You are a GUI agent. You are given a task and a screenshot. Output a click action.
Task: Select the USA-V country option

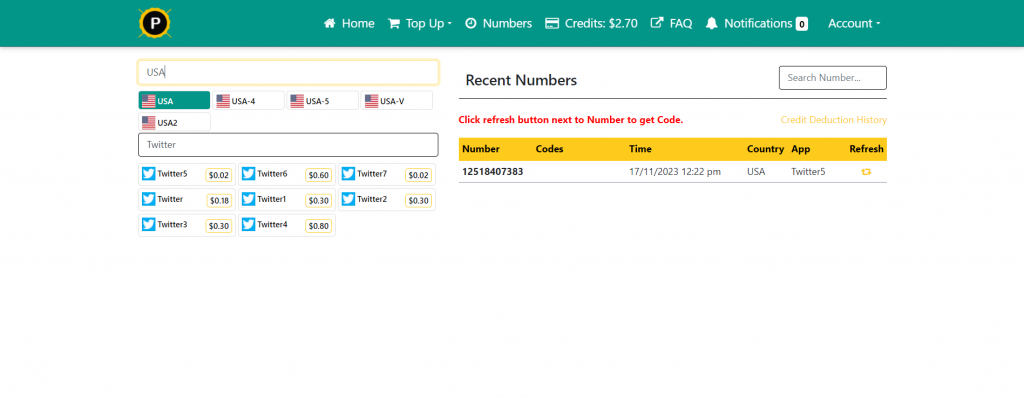pyautogui.click(x=396, y=101)
